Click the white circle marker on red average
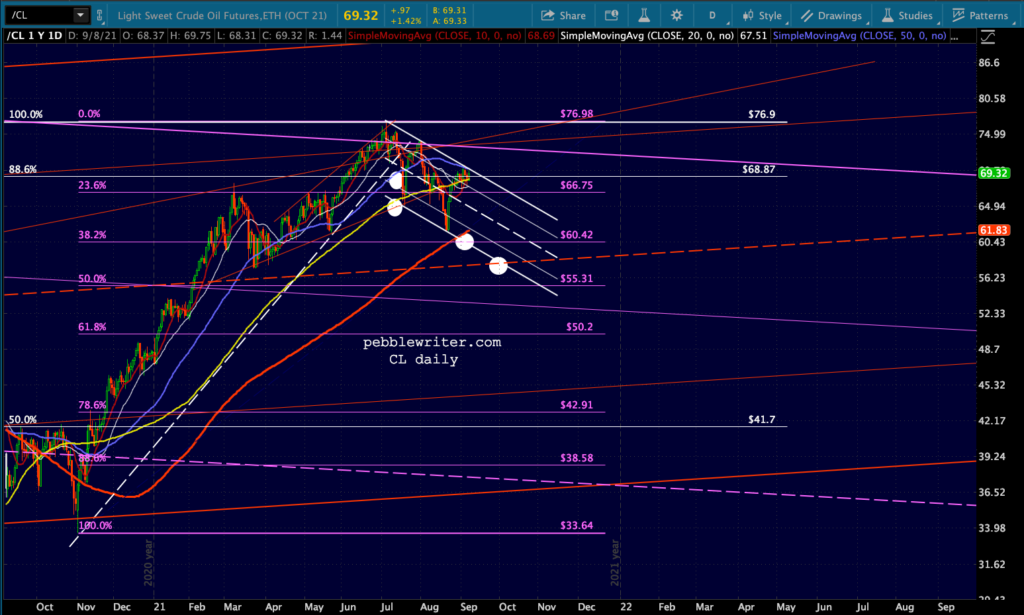The image size is (1024, 615). (x=464, y=242)
